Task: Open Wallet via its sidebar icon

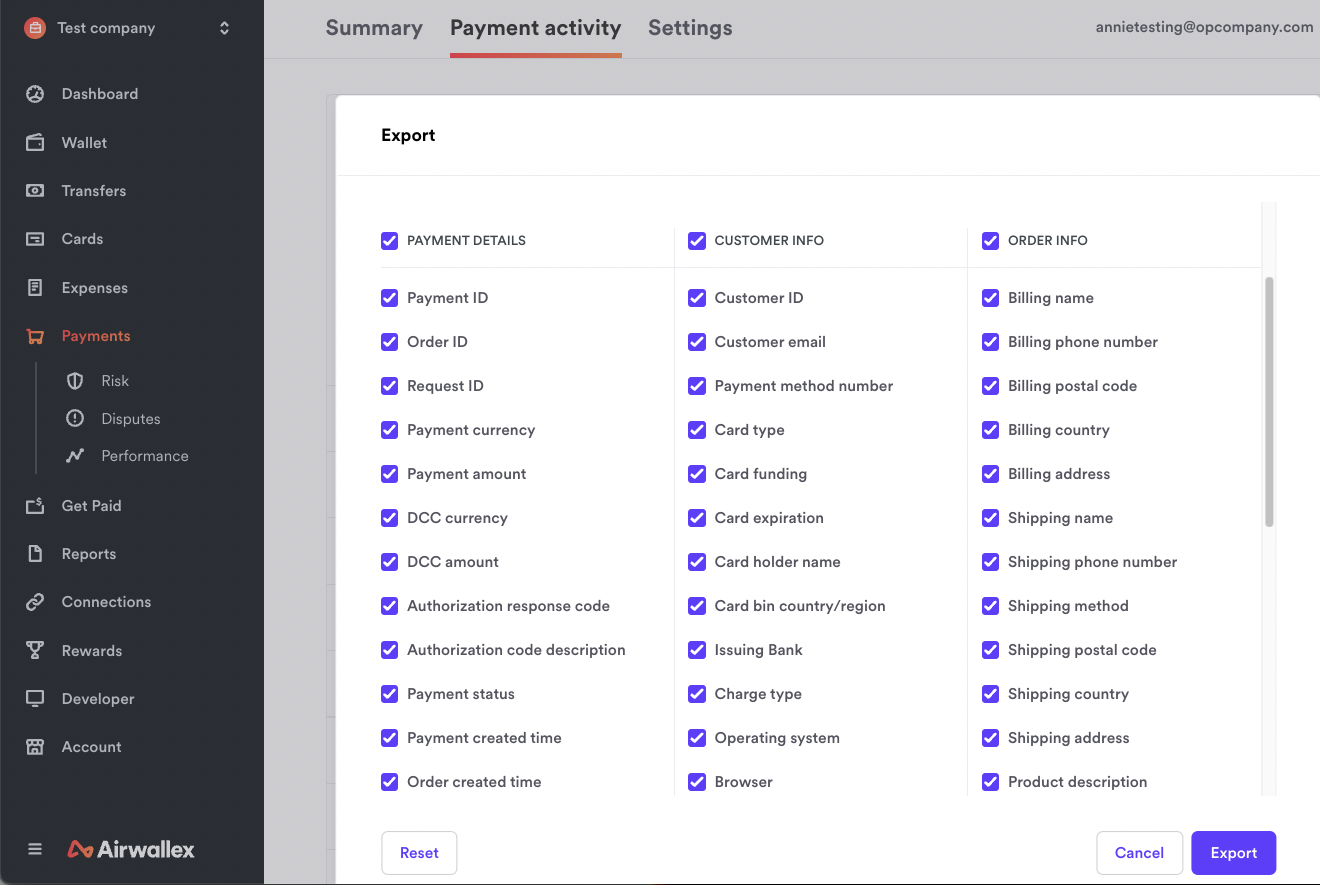Action: click(x=35, y=143)
